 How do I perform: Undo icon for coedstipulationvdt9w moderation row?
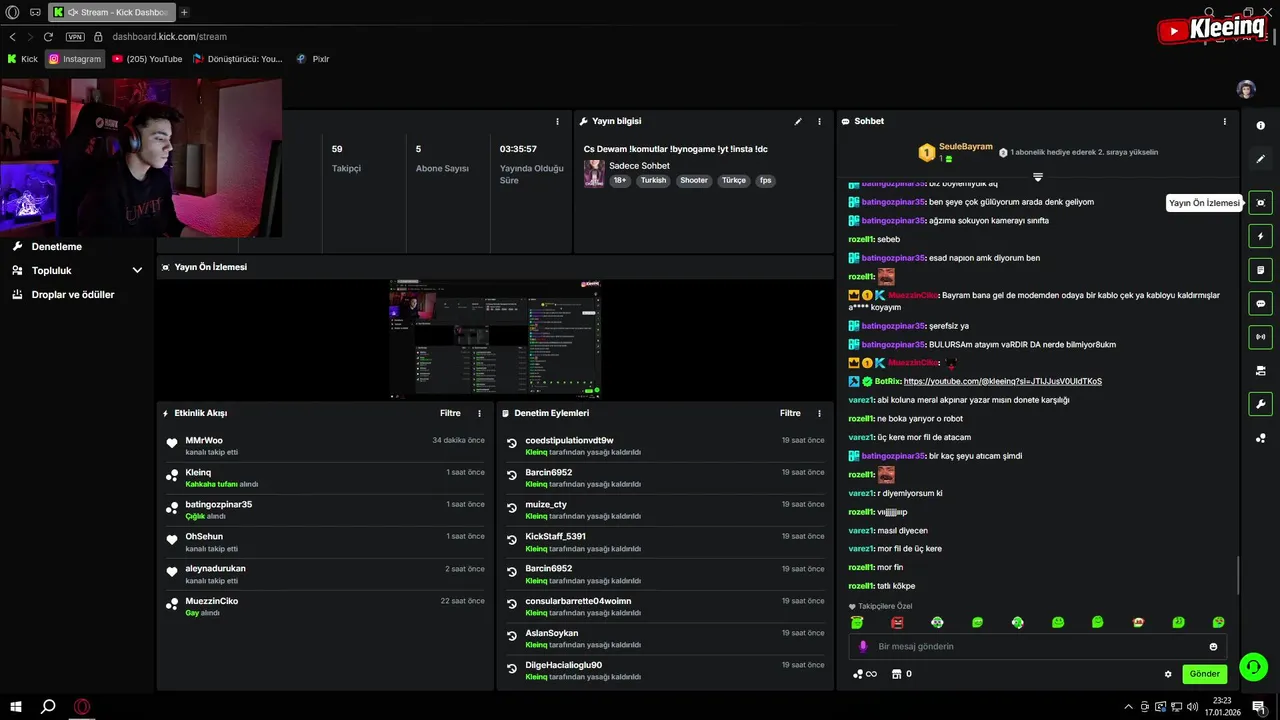512,444
